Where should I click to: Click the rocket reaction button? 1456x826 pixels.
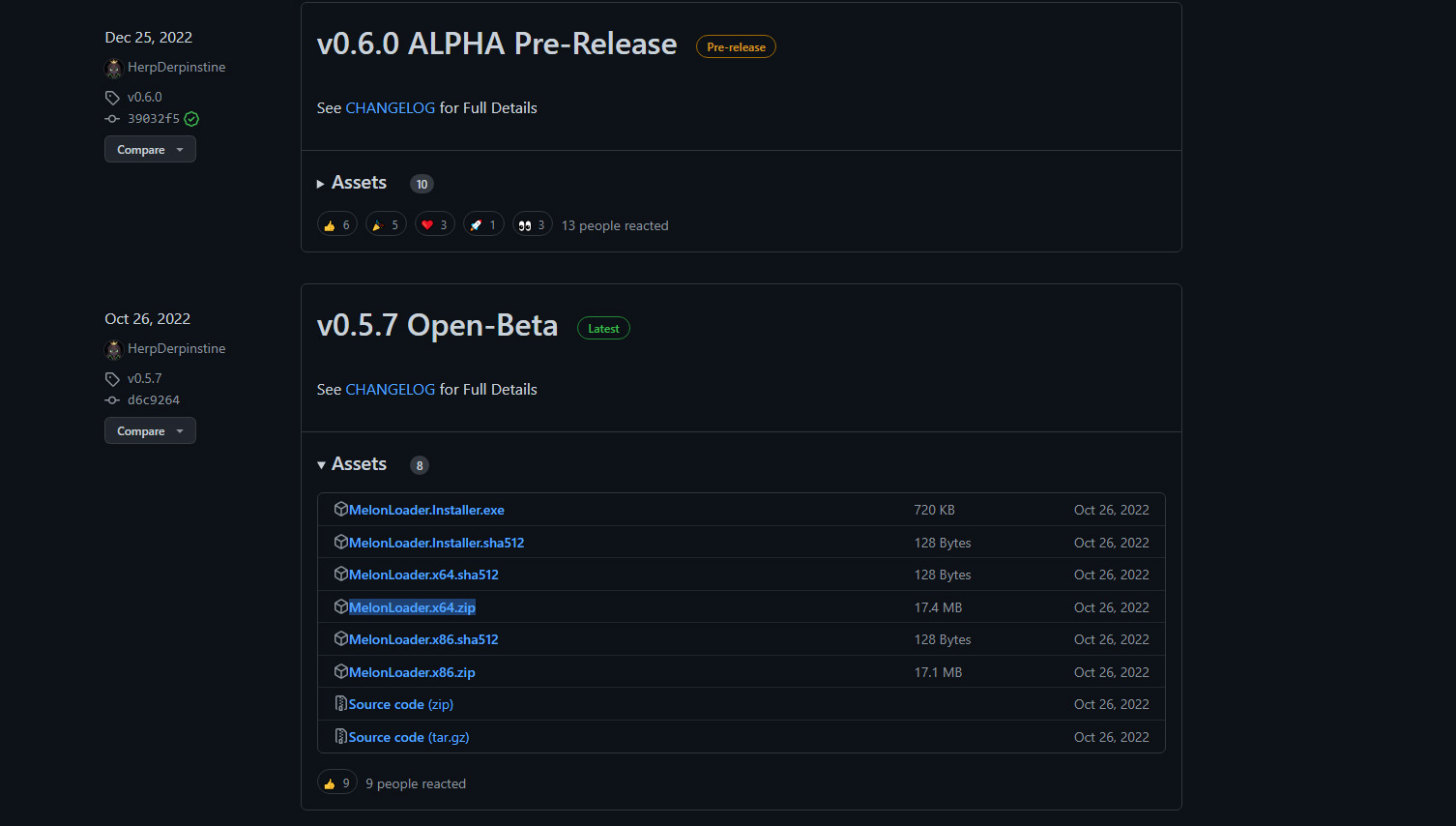coord(483,225)
